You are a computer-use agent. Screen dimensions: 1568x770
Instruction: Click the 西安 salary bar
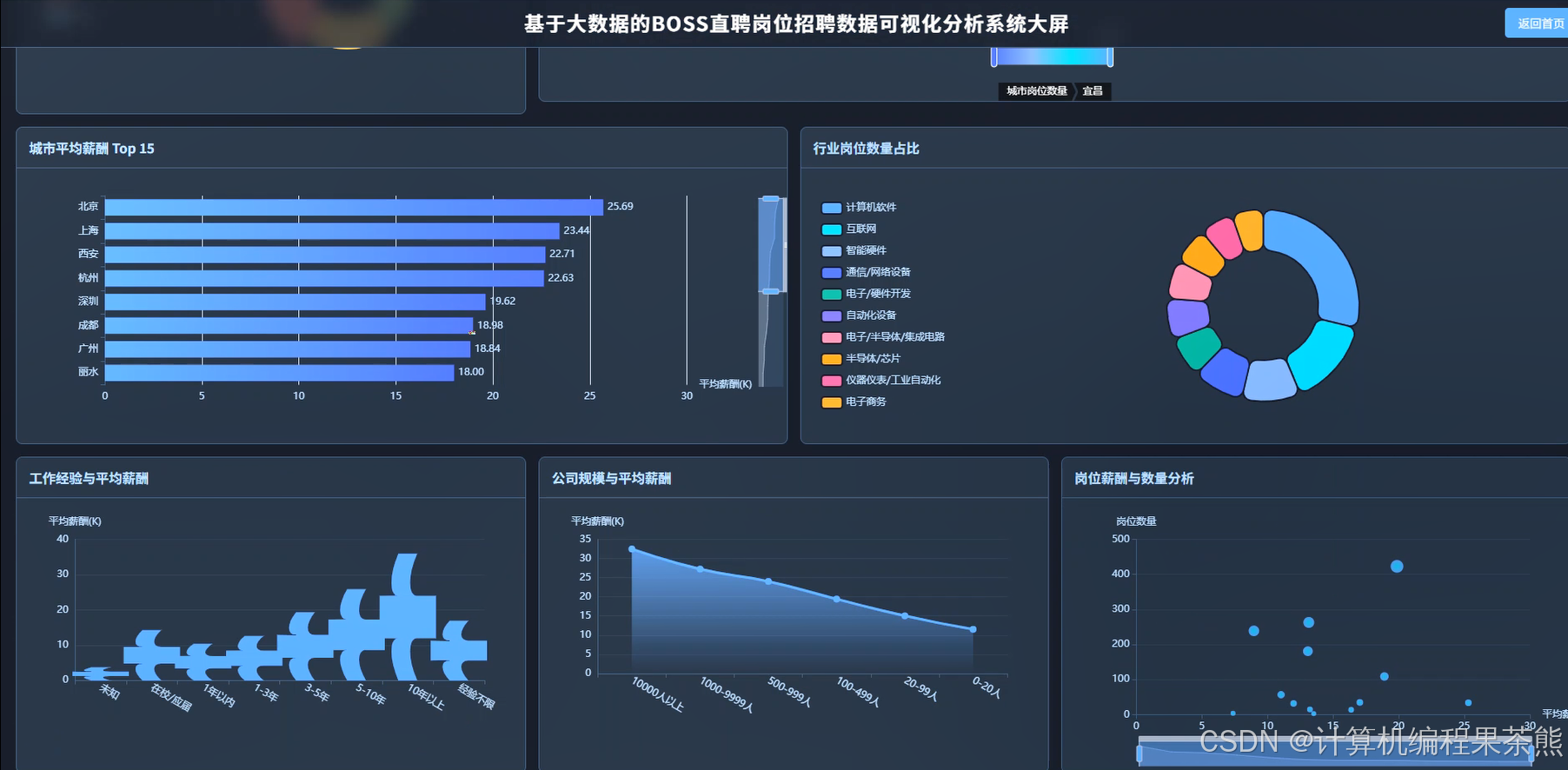pyautogui.click(x=325, y=255)
